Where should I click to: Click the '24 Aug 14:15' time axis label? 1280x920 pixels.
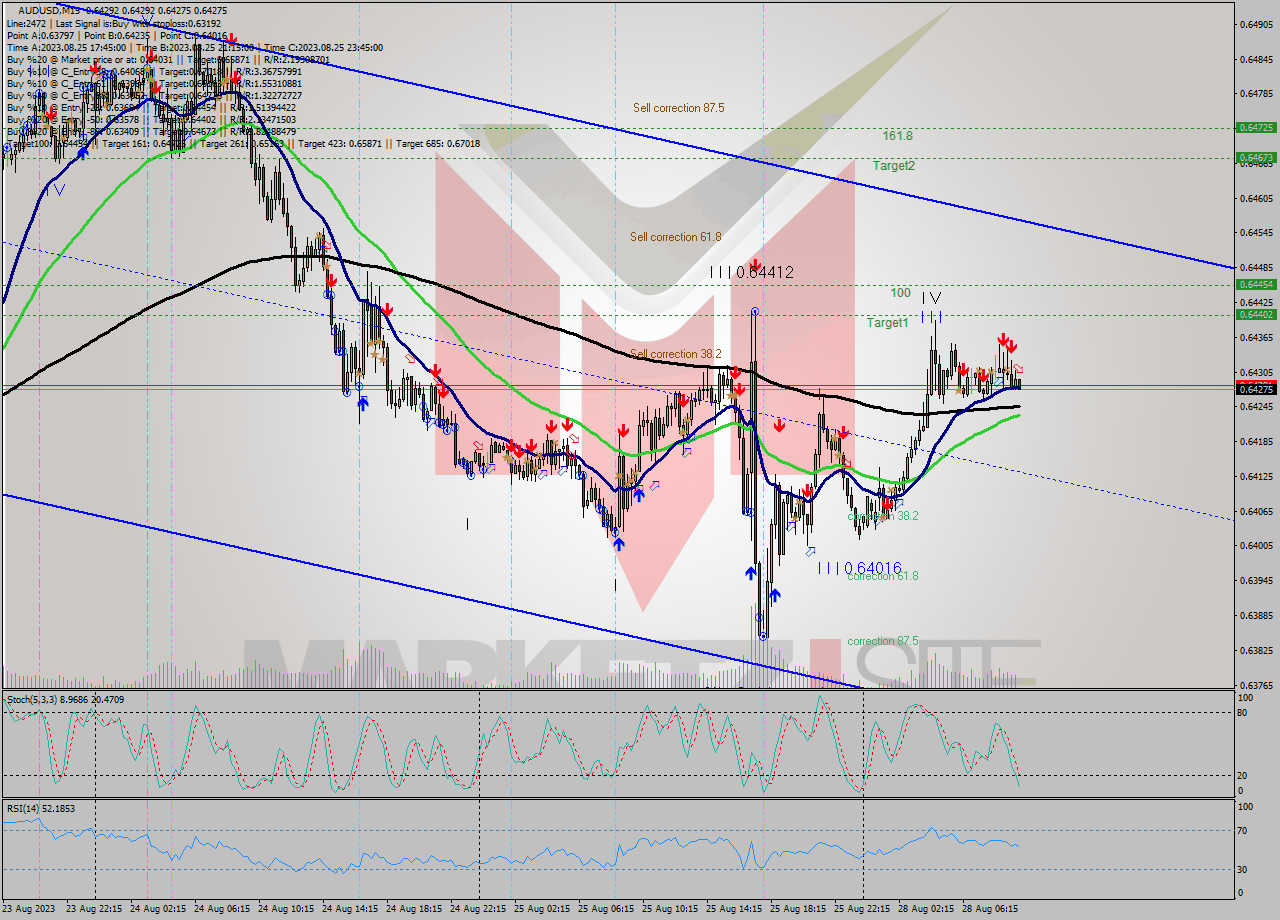pos(350,909)
